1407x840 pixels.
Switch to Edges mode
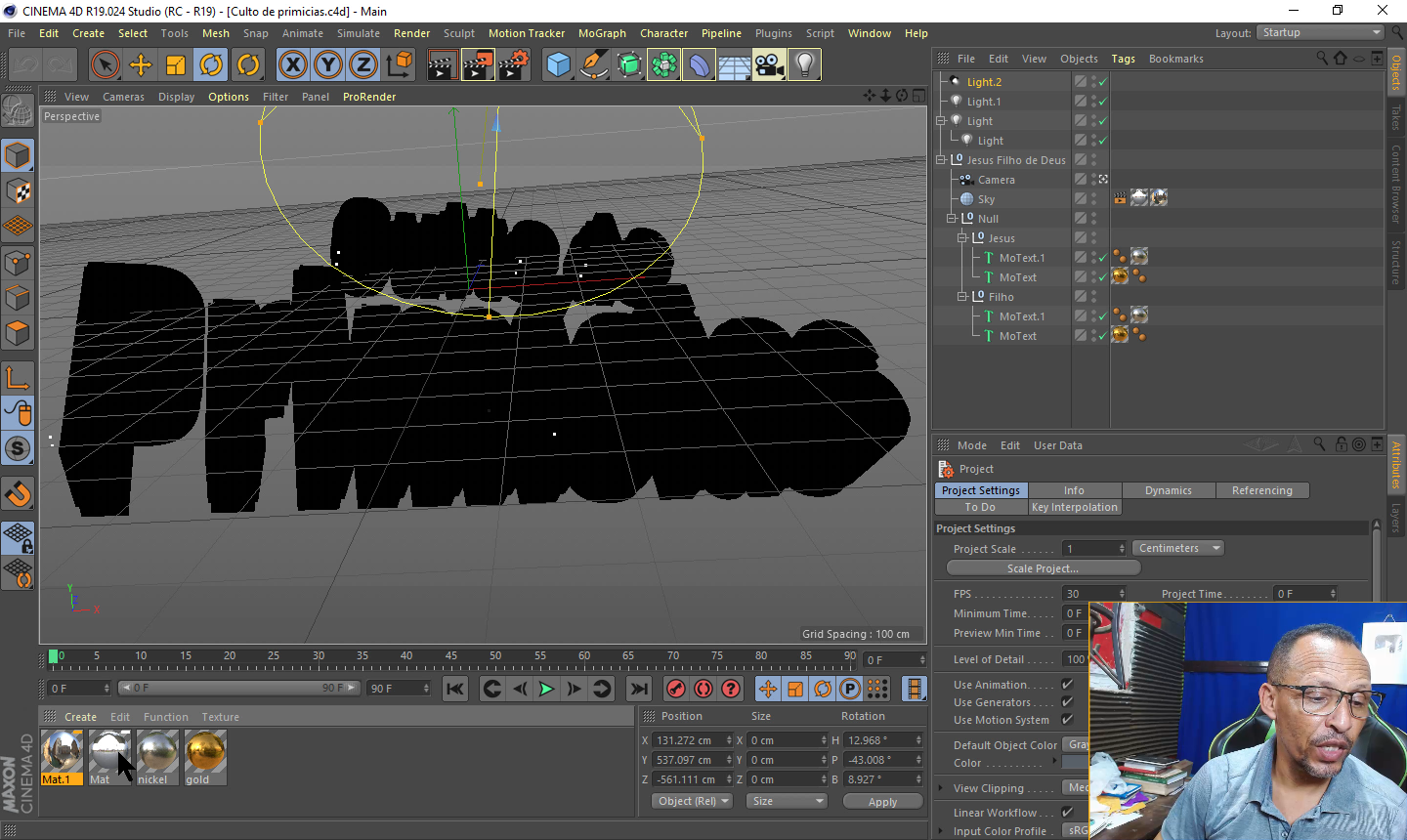(x=18, y=298)
